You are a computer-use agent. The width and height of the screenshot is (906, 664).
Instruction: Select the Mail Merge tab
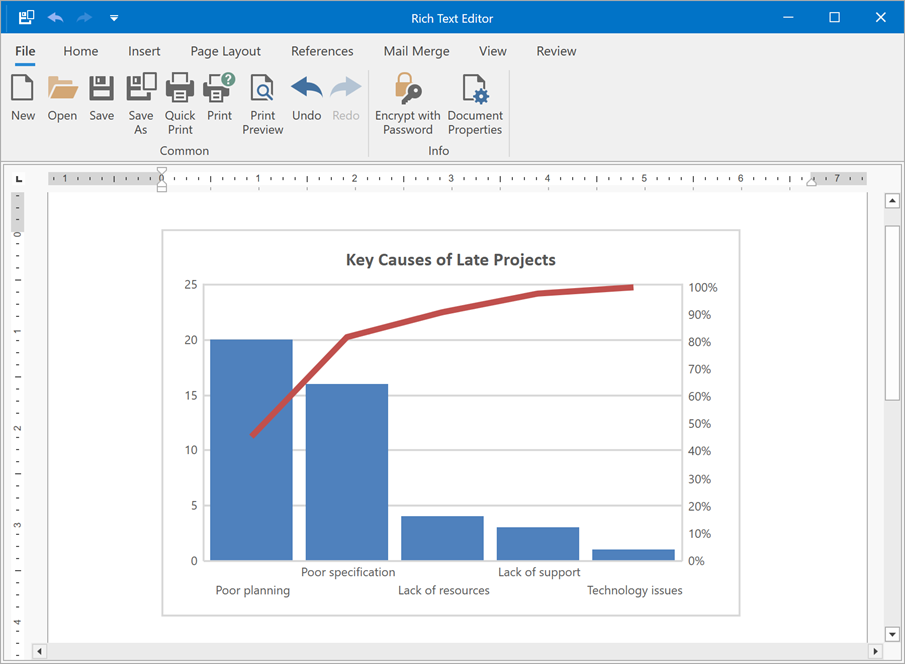pos(416,51)
